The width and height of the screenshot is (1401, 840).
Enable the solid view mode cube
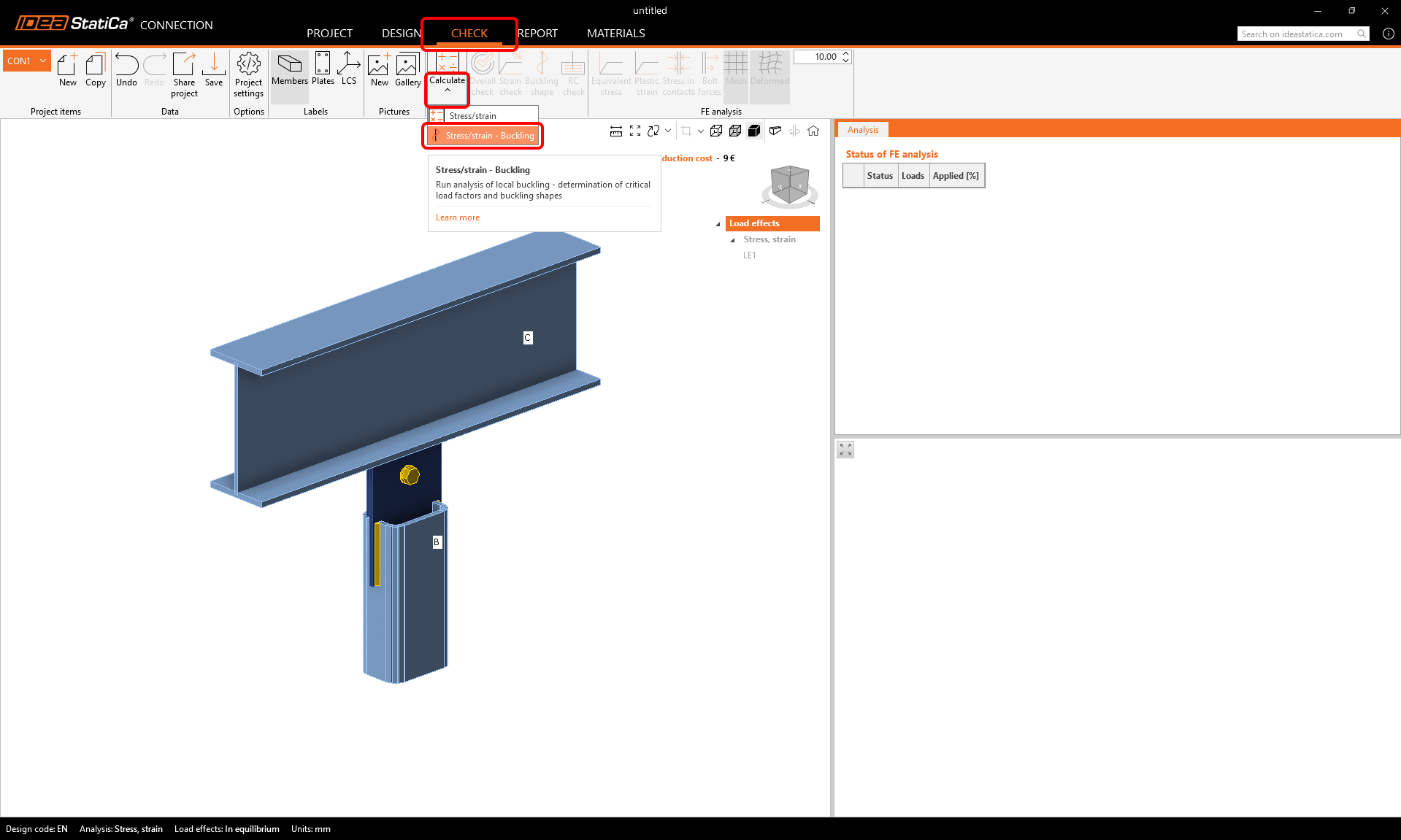[x=754, y=131]
